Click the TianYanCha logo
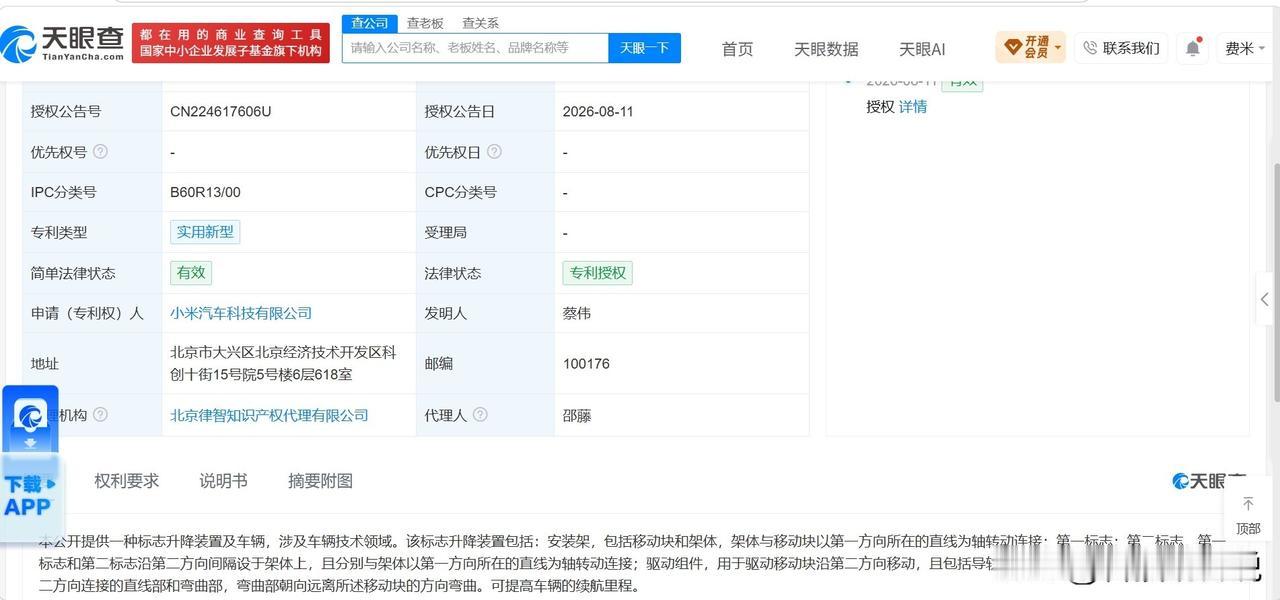 pyautogui.click(x=62, y=44)
